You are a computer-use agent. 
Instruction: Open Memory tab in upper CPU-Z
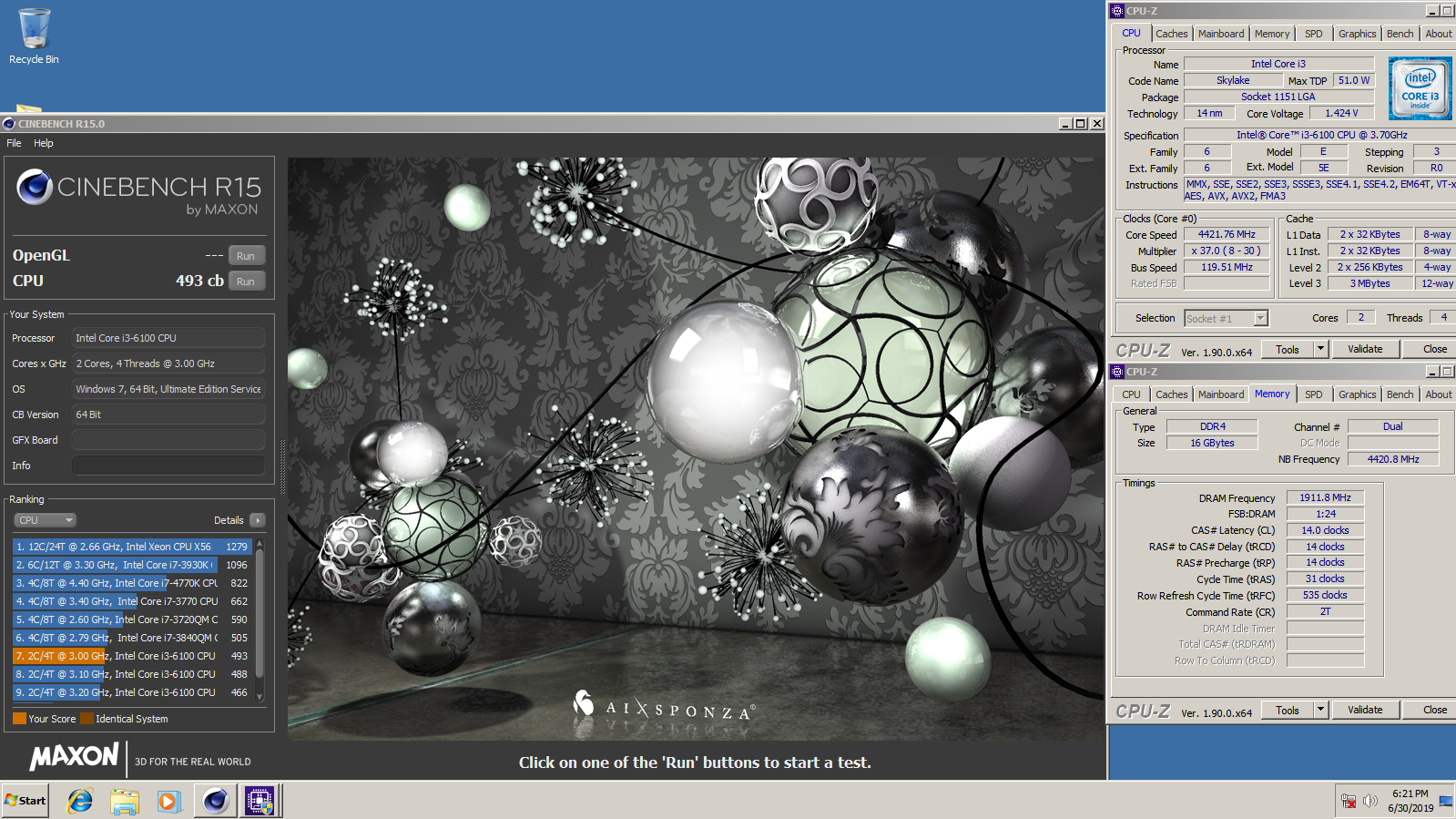click(1272, 34)
